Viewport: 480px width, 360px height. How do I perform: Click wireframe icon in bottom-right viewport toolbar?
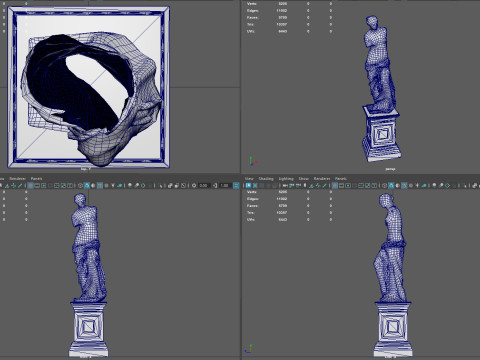(384, 185)
